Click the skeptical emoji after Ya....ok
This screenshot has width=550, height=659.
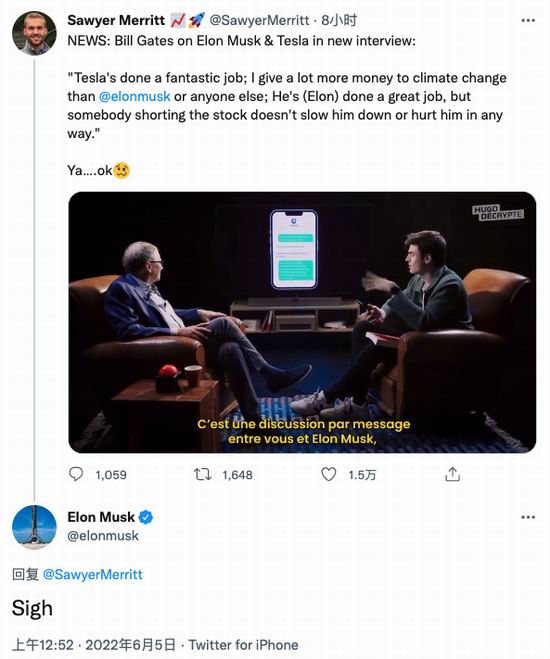(122, 170)
